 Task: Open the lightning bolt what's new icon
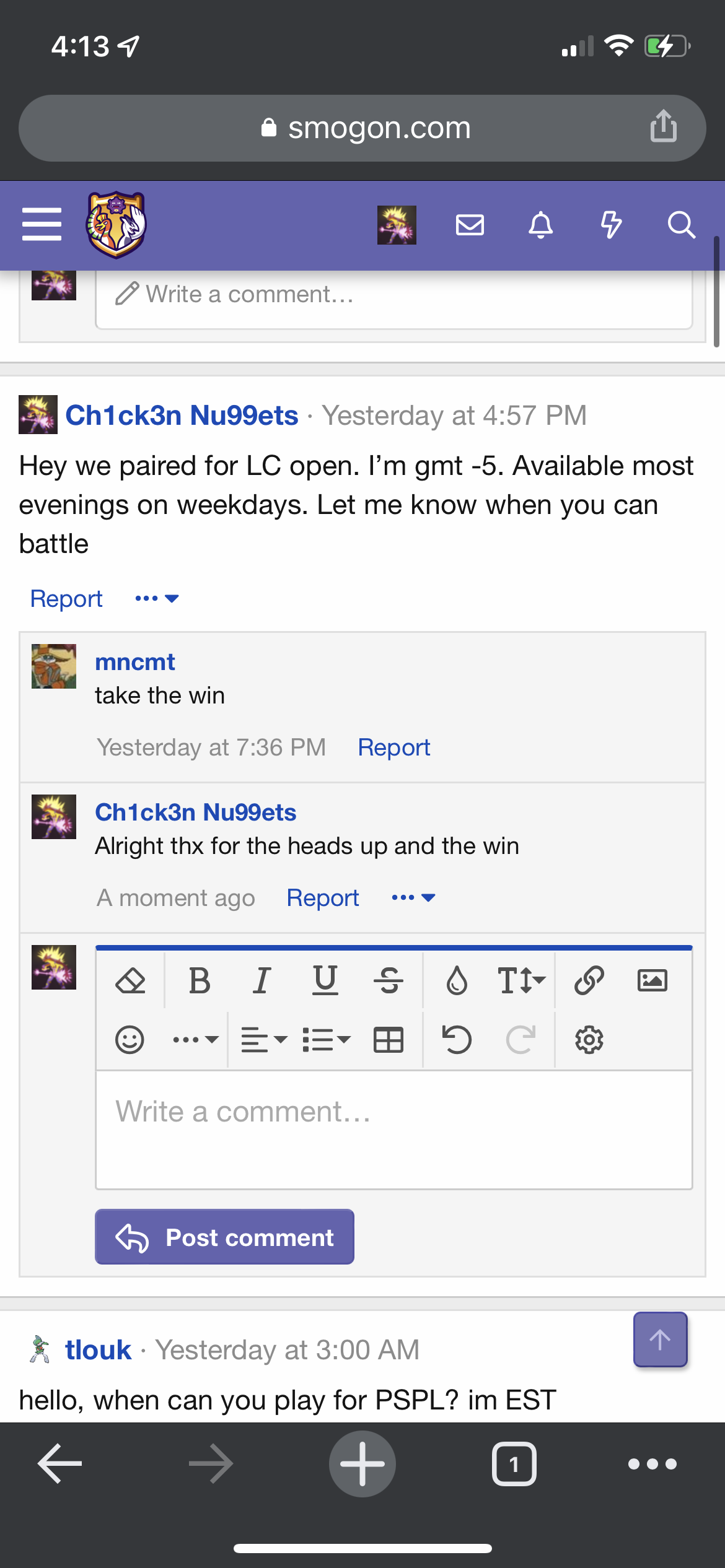[611, 225]
